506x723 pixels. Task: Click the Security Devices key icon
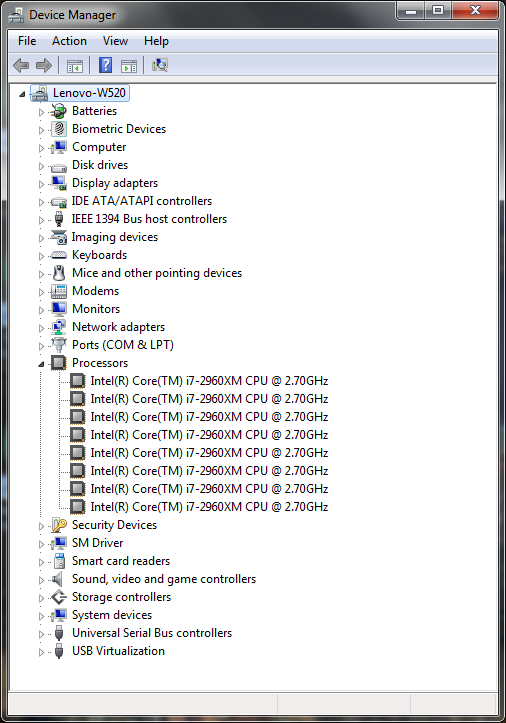click(x=59, y=525)
